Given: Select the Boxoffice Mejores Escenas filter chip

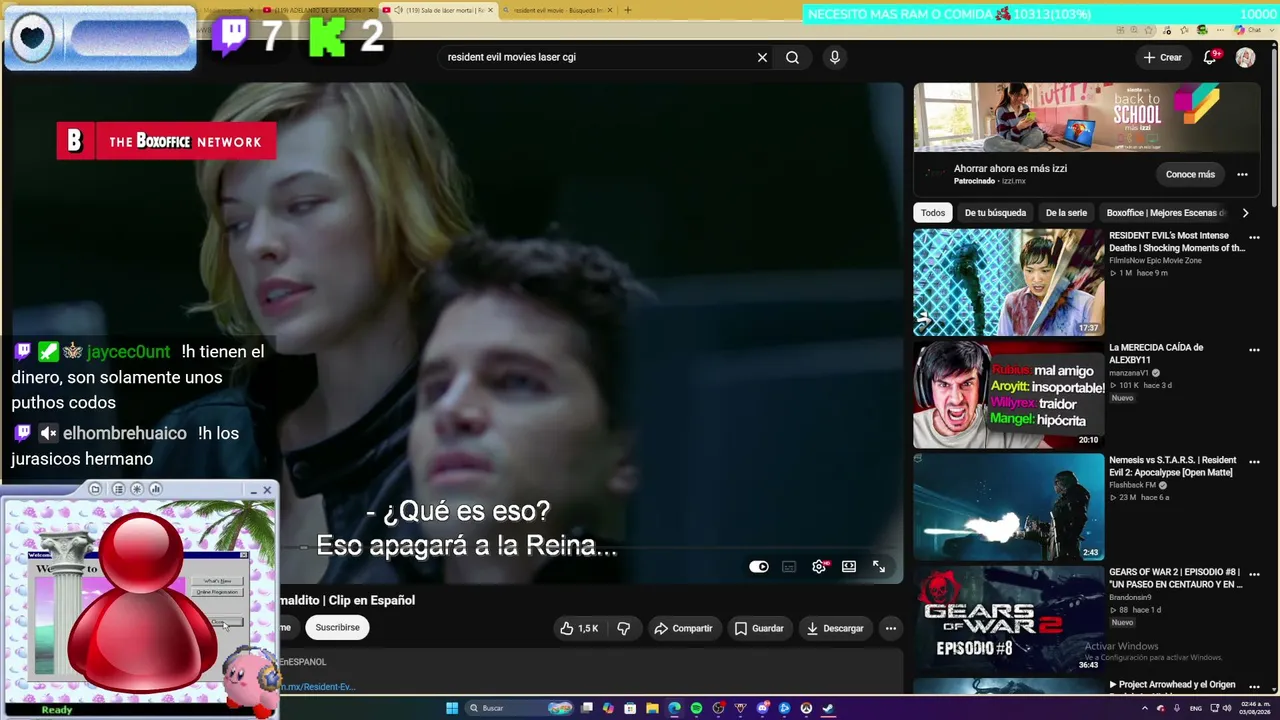Looking at the screenshot, I should (x=1165, y=213).
